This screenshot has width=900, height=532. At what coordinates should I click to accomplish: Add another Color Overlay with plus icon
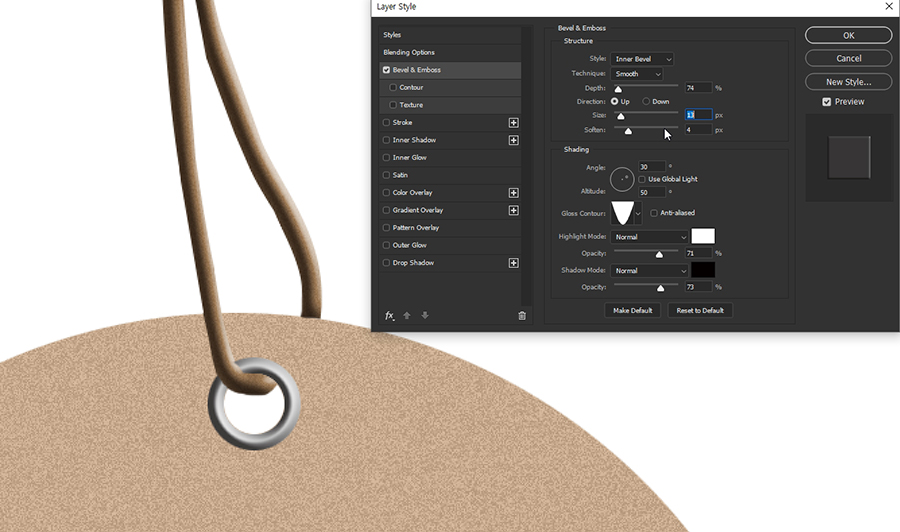click(514, 193)
